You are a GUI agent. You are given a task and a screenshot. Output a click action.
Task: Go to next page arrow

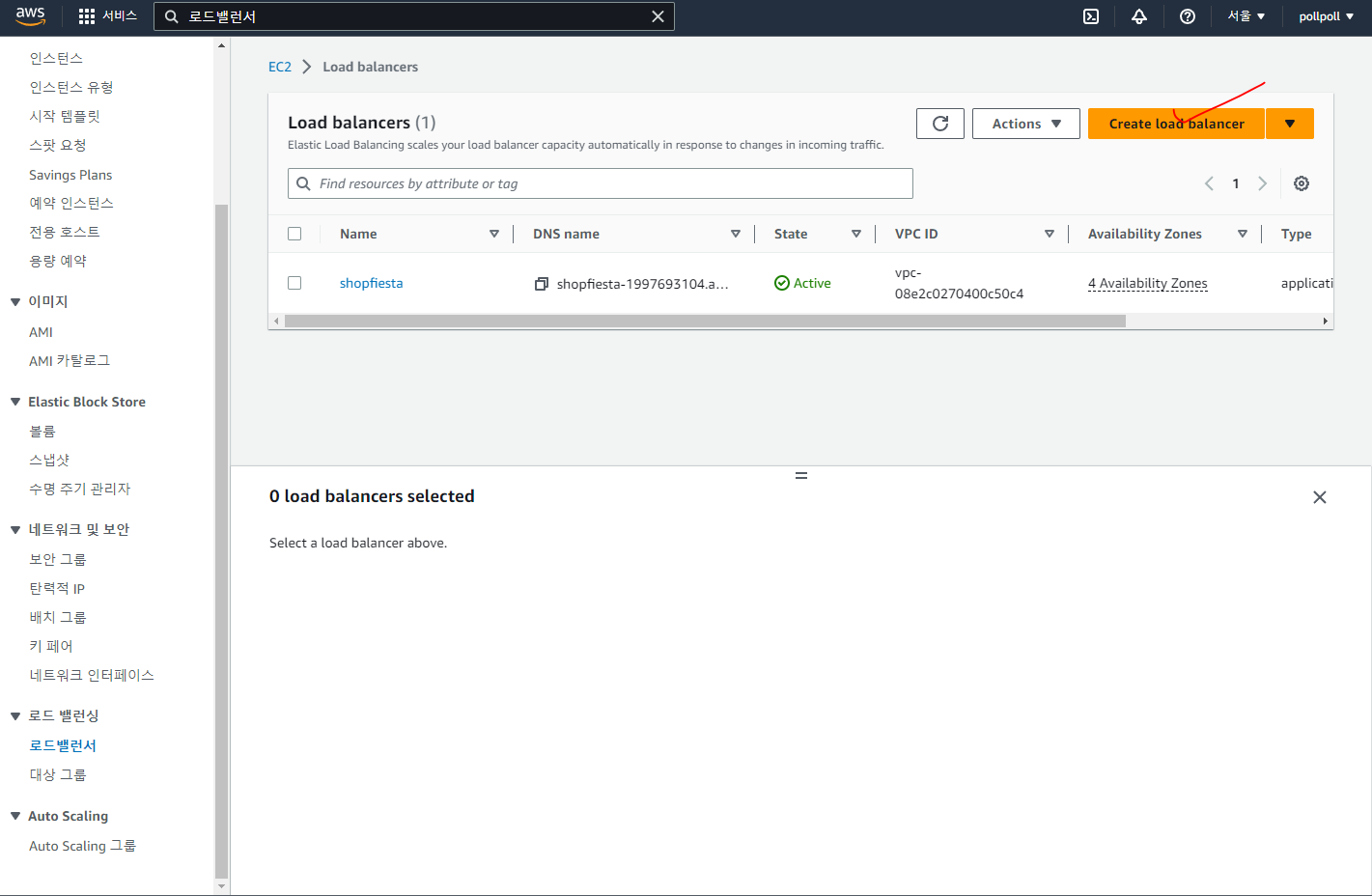pyautogui.click(x=1262, y=183)
